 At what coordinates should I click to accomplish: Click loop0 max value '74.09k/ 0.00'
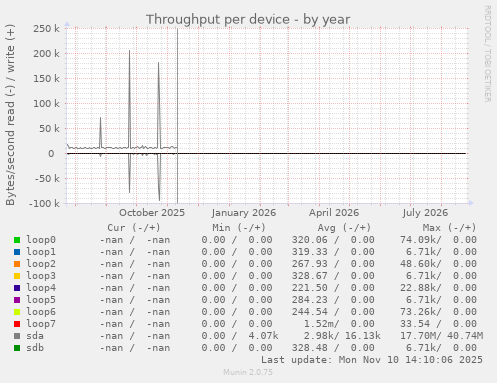coord(438,240)
